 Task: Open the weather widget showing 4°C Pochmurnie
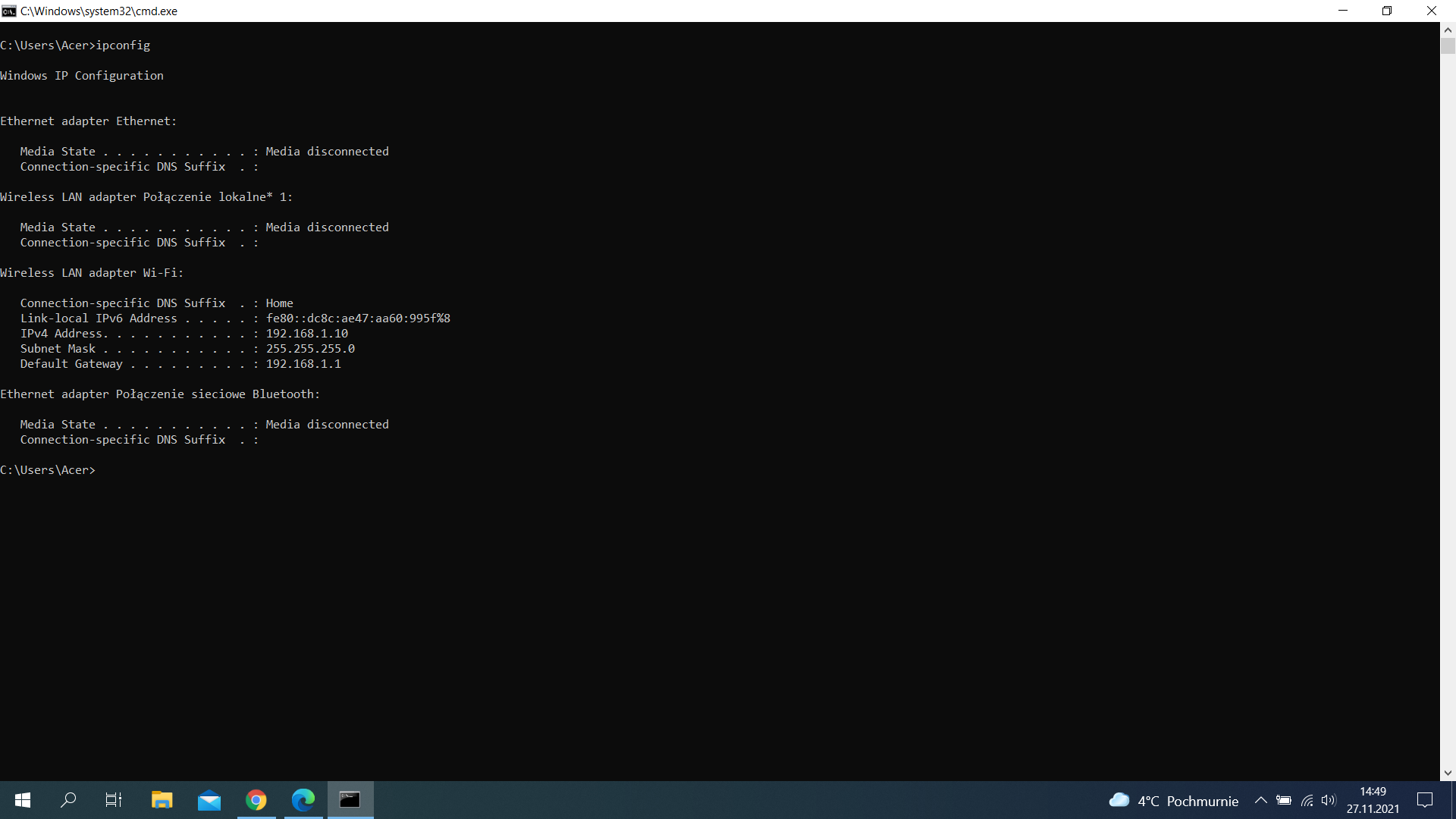coord(1175,800)
